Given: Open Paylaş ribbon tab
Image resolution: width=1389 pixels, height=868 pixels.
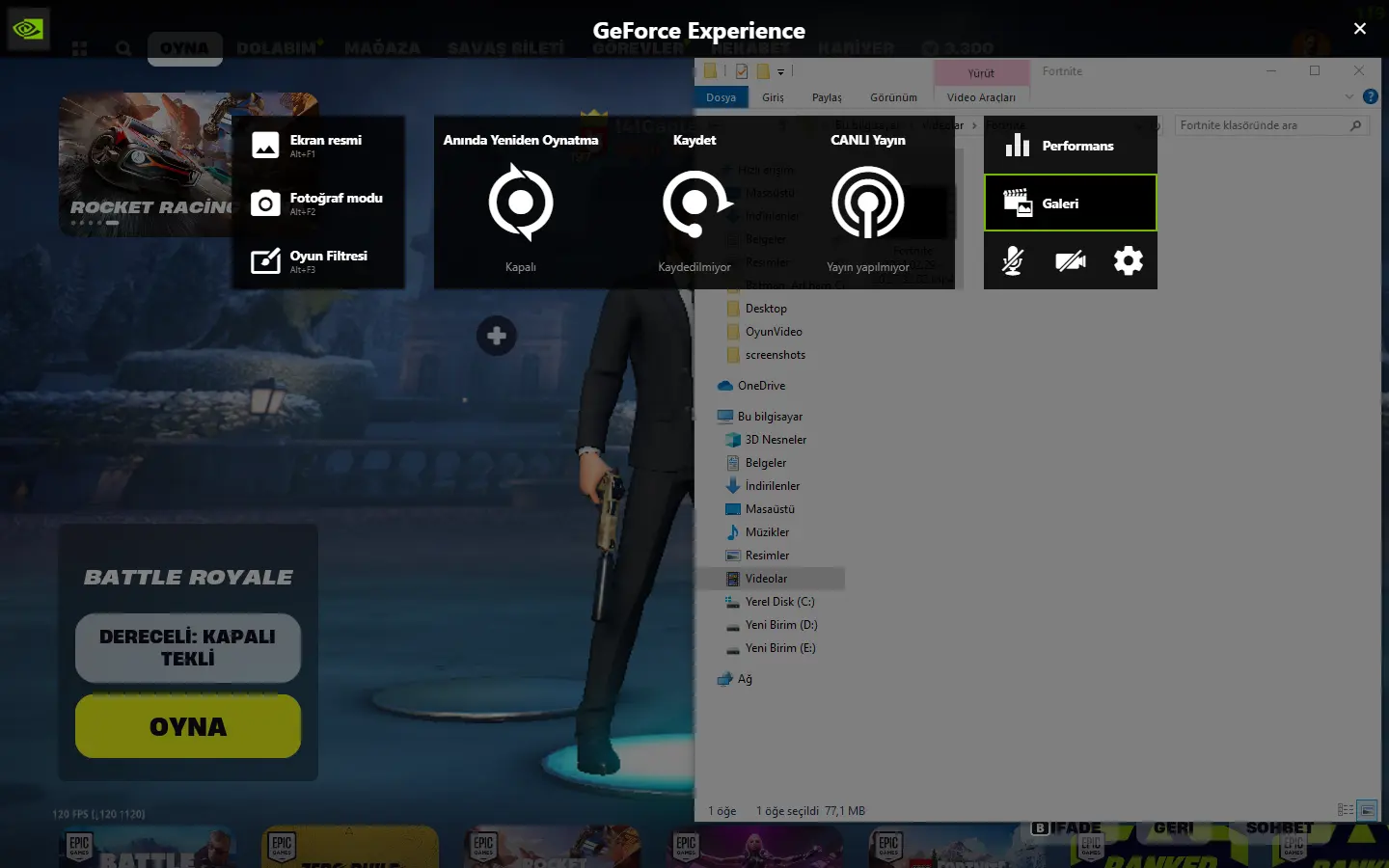Looking at the screenshot, I should tap(827, 97).
